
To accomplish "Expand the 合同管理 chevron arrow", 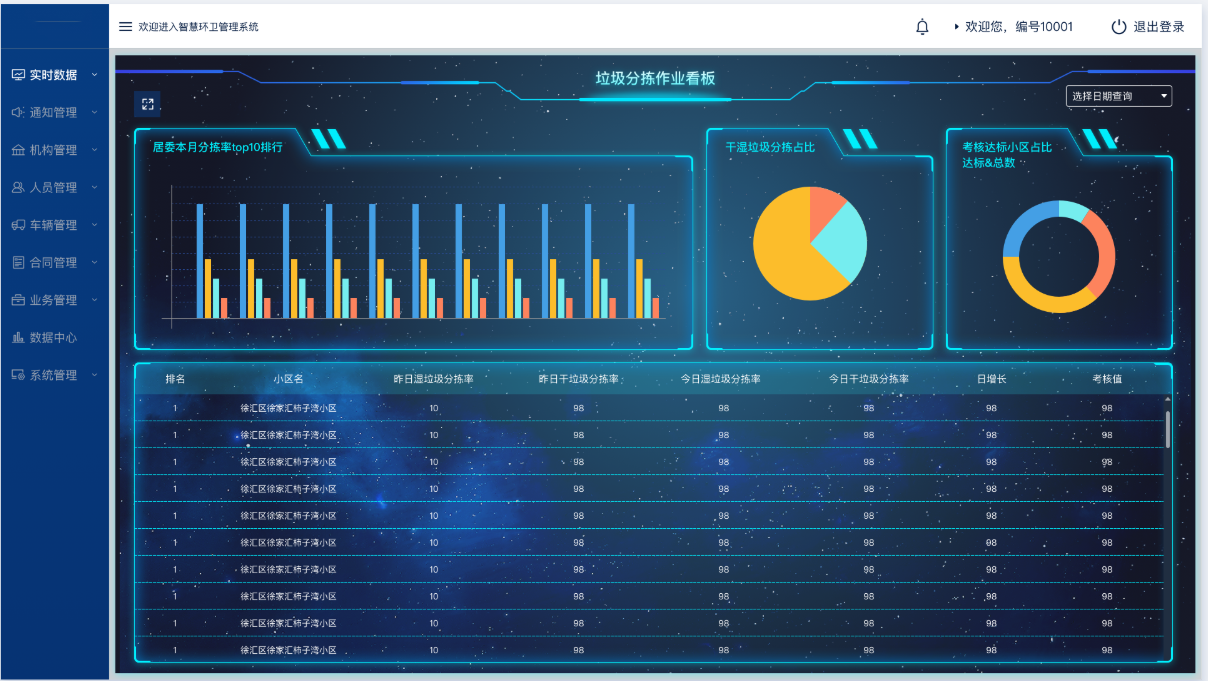I will point(94,262).
